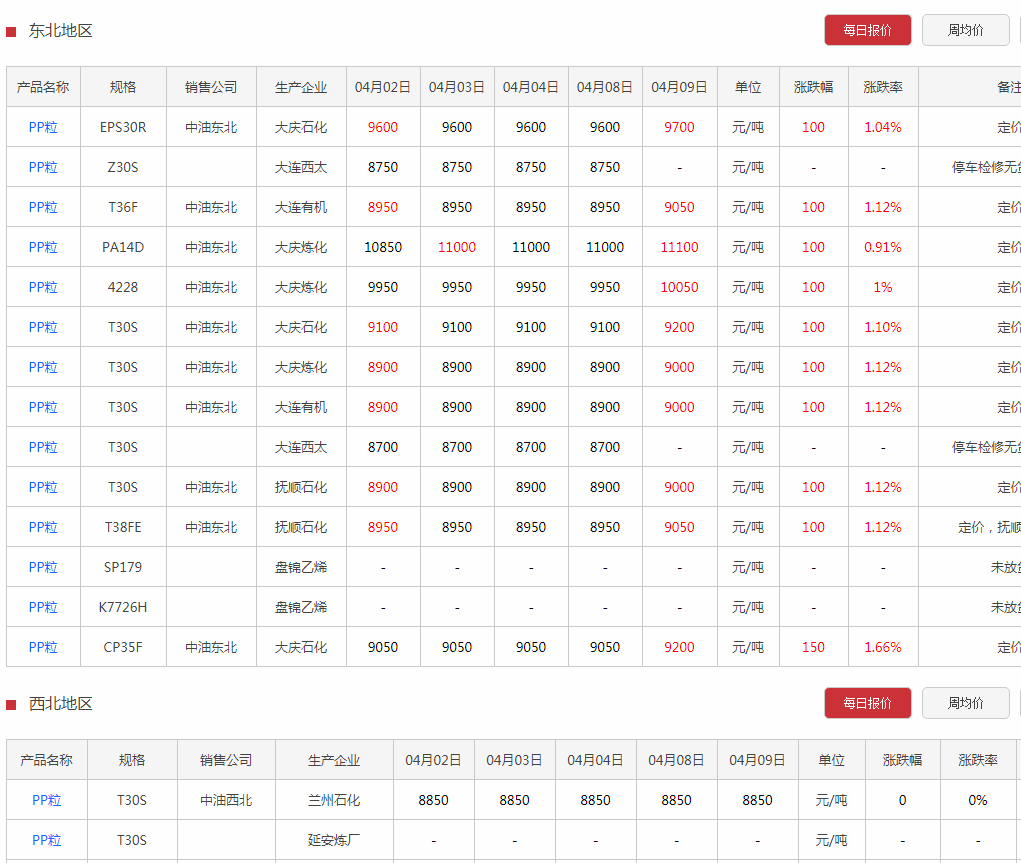Open PP粒 link in CP35F row
Screen dimensions: 1021x863
tap(43, 647)
